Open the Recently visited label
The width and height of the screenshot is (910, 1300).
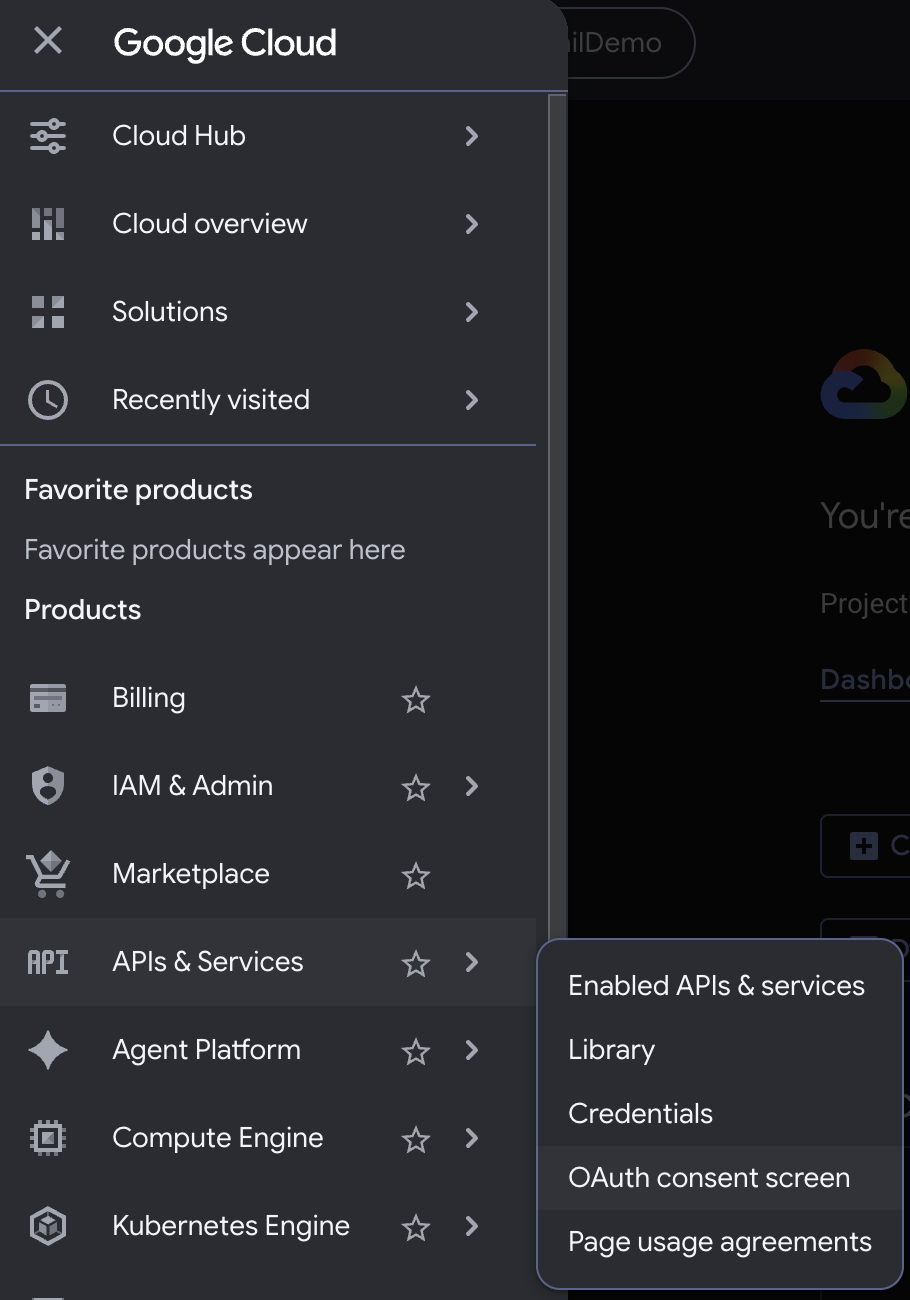coord(211,400)
